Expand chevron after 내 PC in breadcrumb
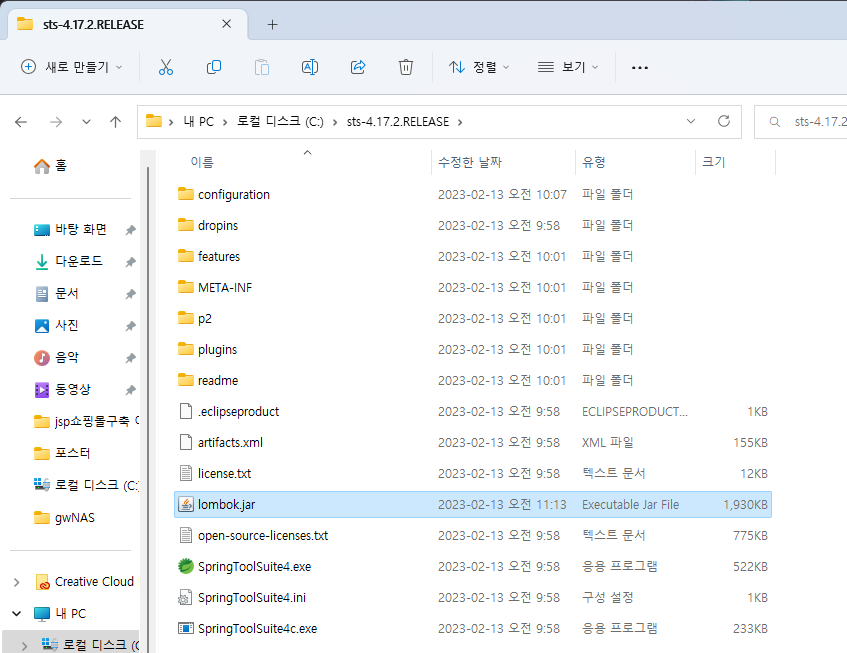Viewport: 847px width, 653px height. coord(224,122)
